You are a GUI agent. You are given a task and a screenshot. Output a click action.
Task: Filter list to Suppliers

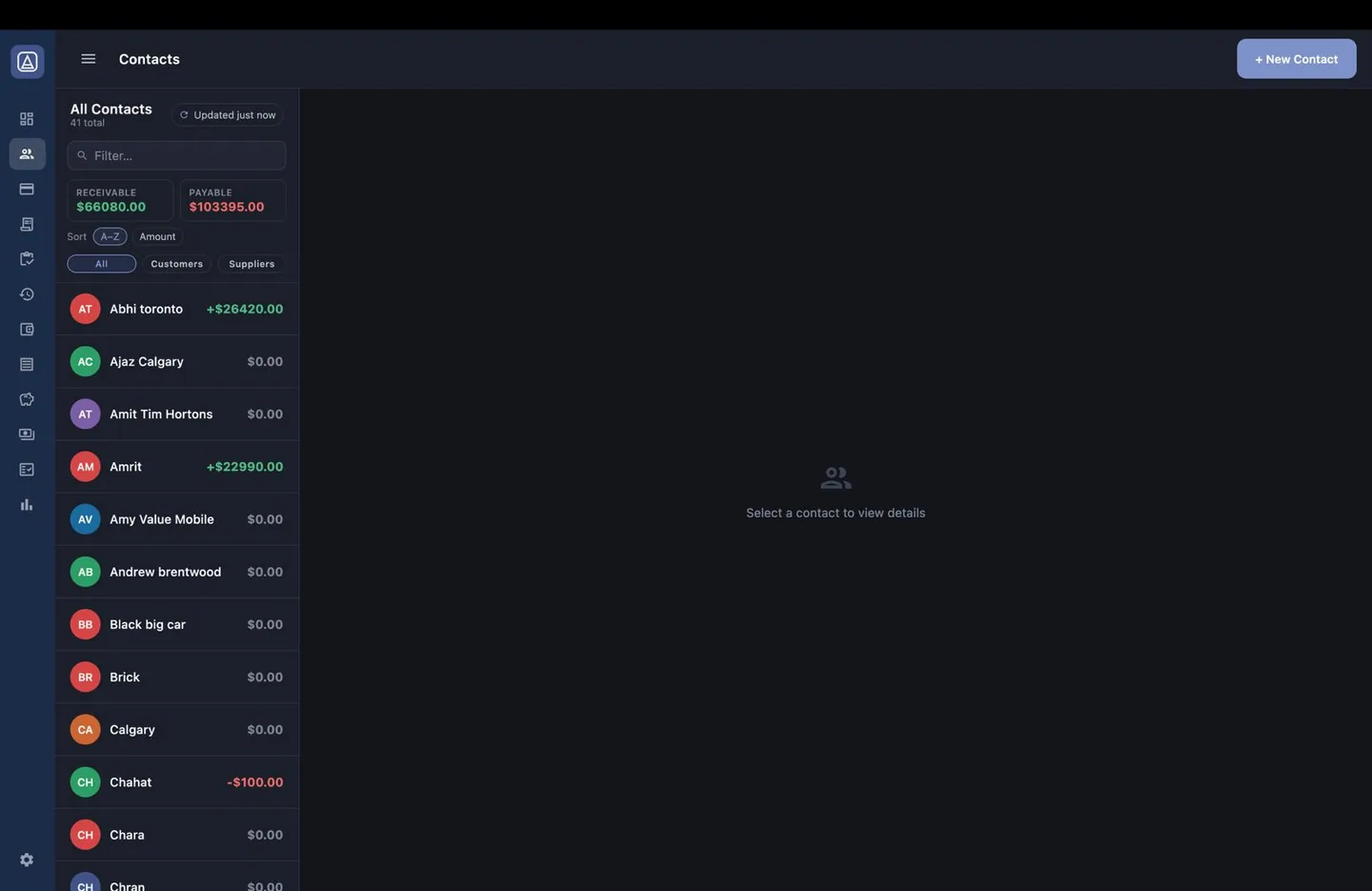(x=252, y=264)
